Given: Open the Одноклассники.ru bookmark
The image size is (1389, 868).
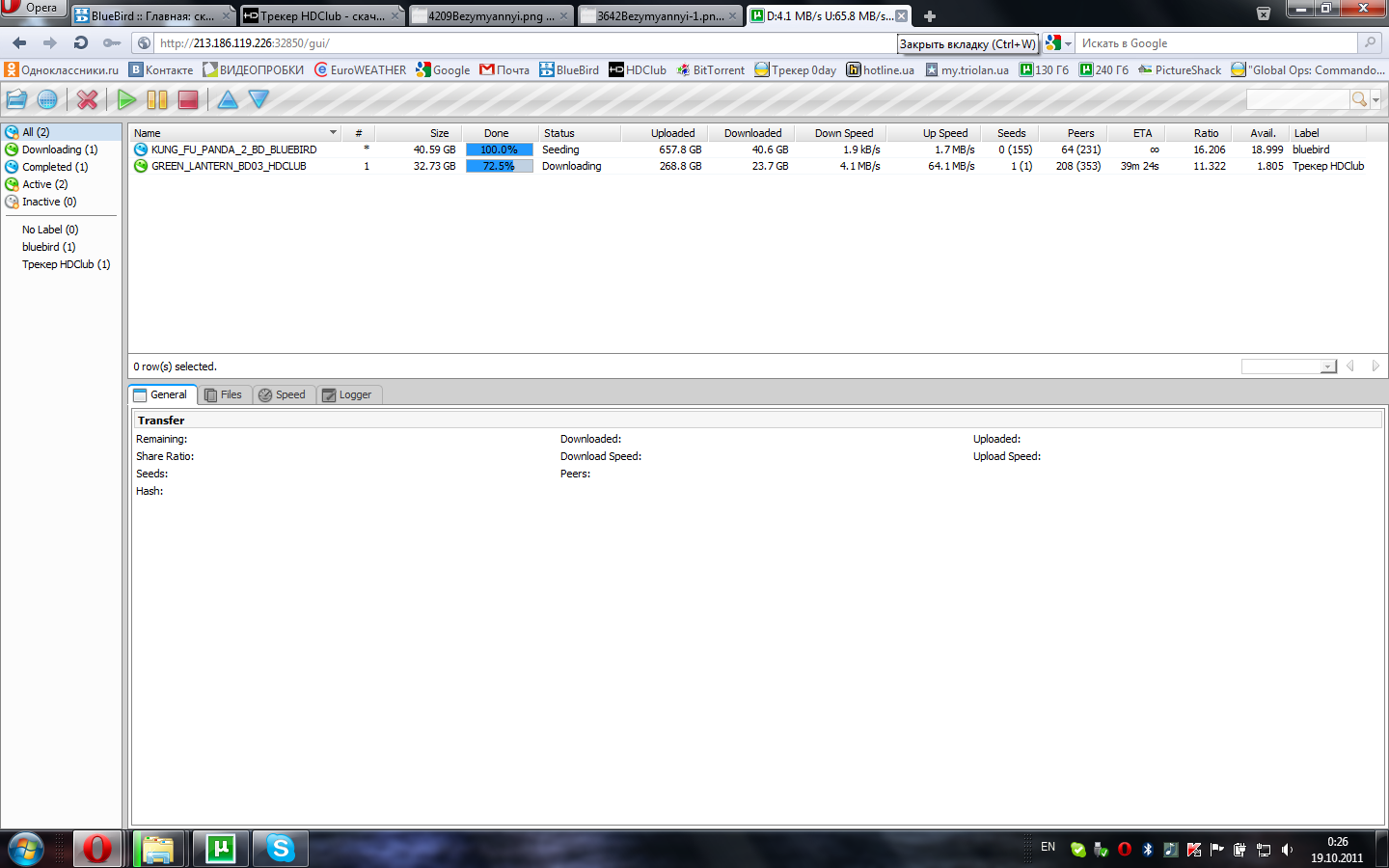Looking at the screenshot, I should [x=62, y=69].
